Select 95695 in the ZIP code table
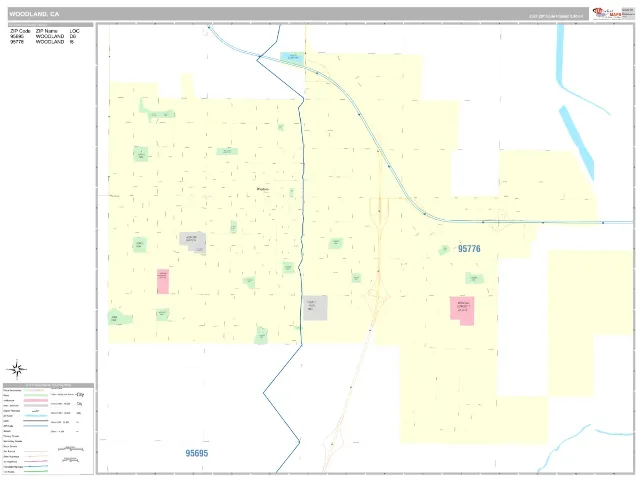This screenshot has height=480, width=640. pos(17,36)
